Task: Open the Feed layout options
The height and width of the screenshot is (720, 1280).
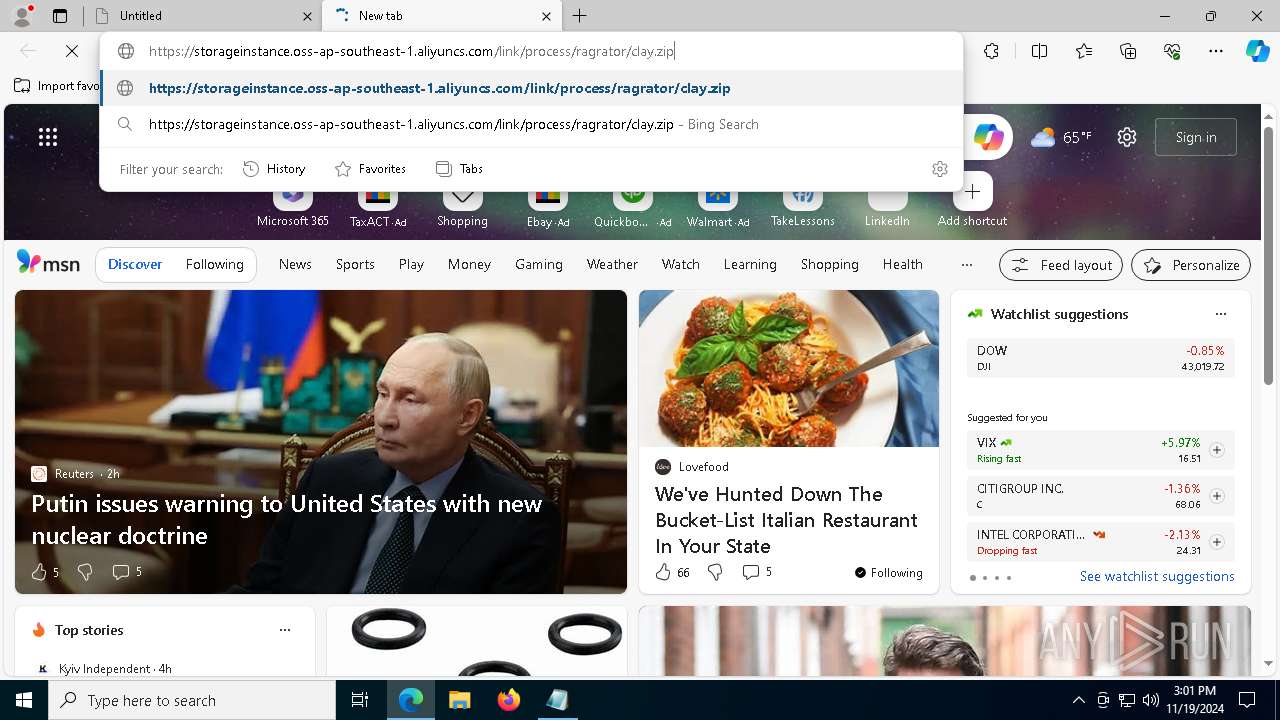Action: click(x=1061, y=265)
